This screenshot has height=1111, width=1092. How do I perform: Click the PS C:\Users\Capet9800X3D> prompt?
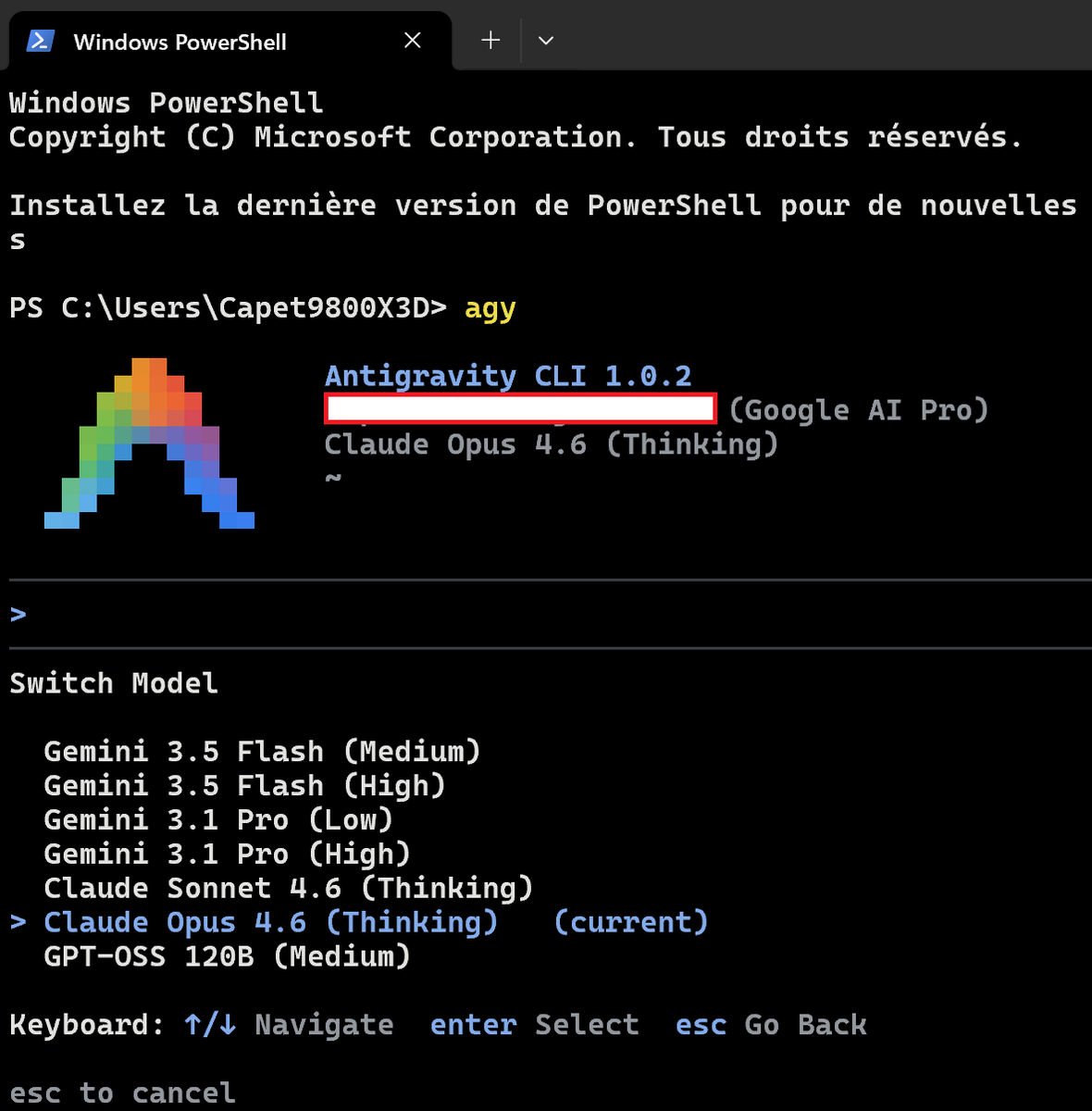[228, 307]
